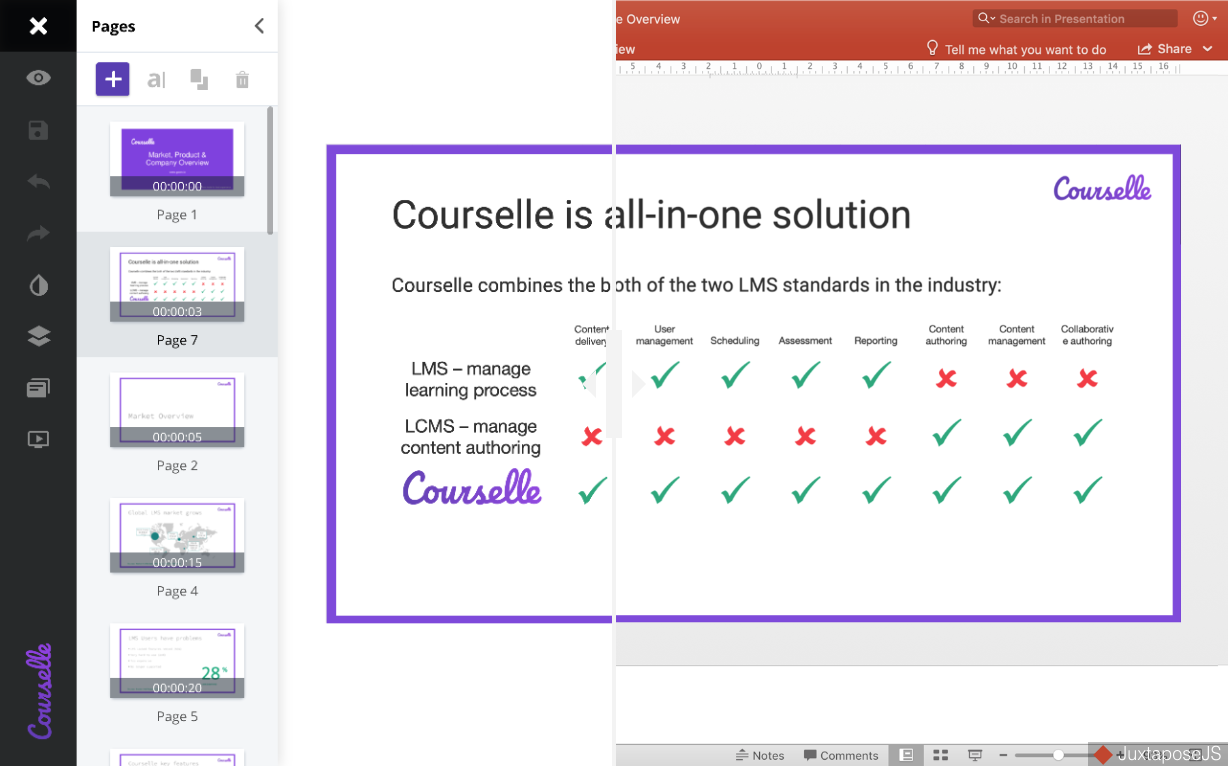Collapse the Pages panel with the chevron
This screenshot has height=766, width=1228.
coord(259,26)
